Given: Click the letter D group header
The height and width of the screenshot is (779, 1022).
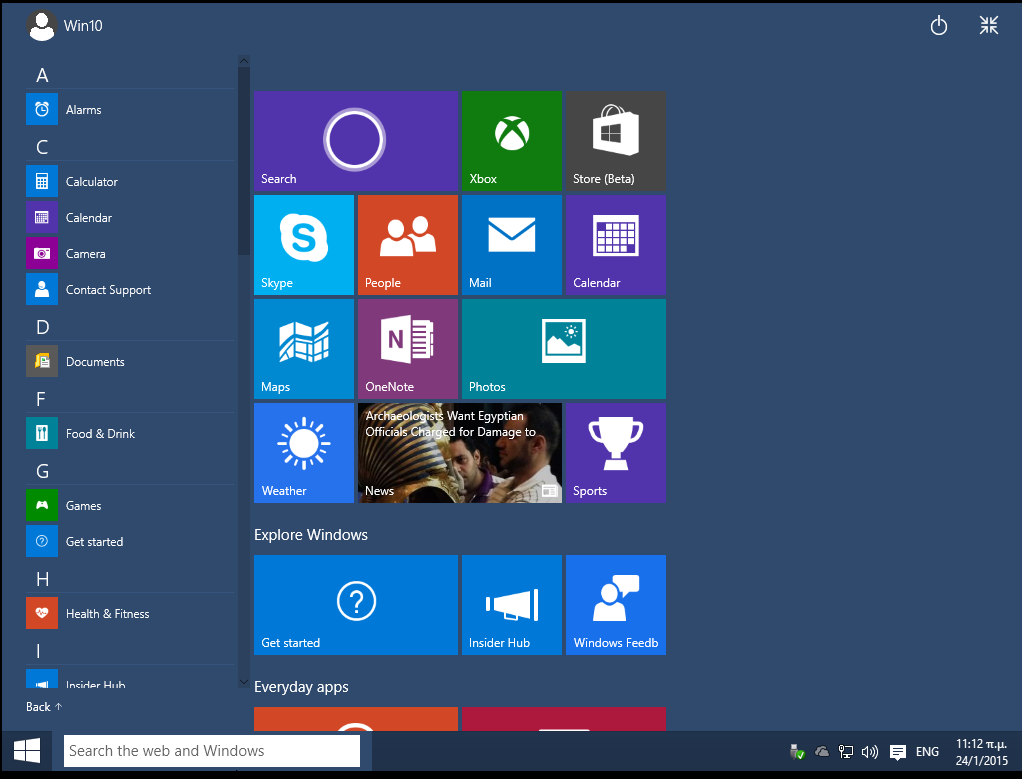Looking at the screenshot, I should click(42, 327).
